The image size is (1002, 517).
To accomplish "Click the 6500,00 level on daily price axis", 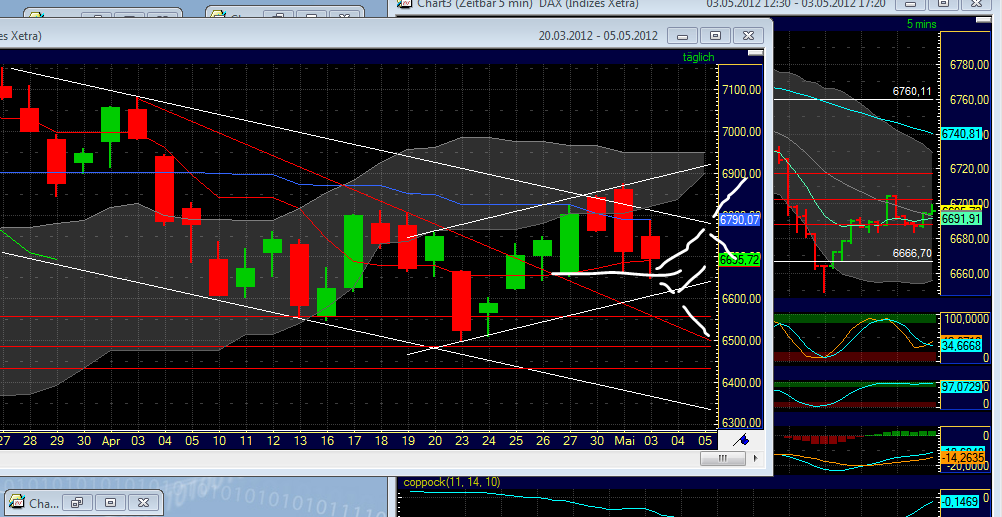I will tap(741, 341).
